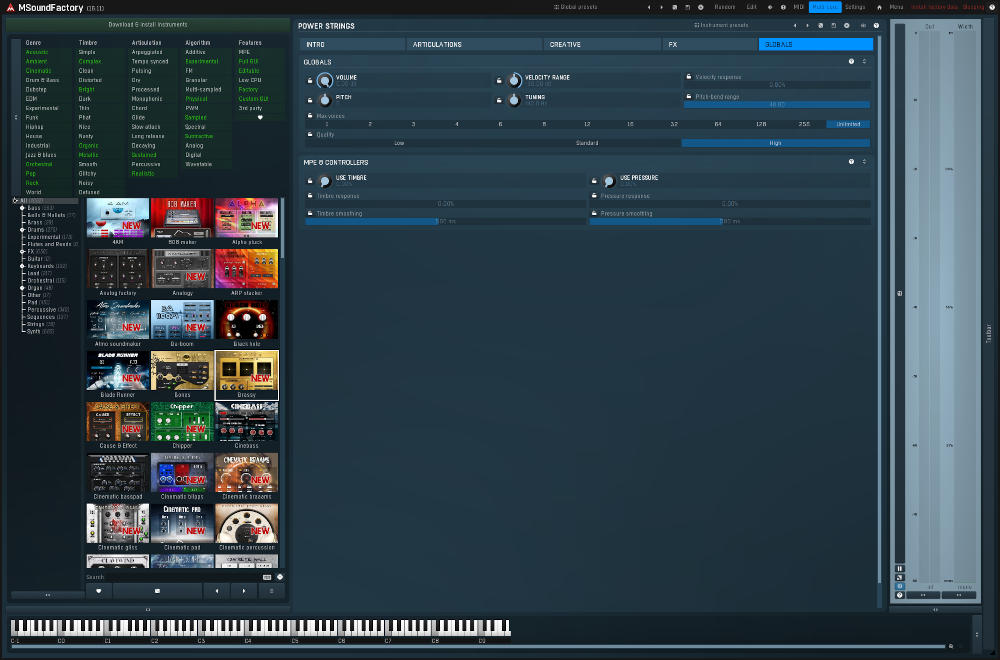Viewport: 1000px width, 660px height.
Task: Adjust the Timbre smoothing slider
Action: 445,221
